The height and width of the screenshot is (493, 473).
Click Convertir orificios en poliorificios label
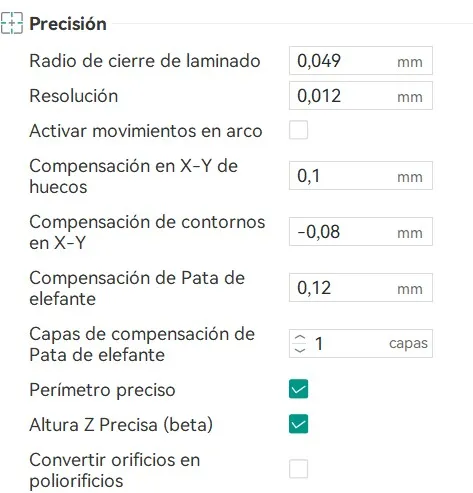[x=115, y=470]
